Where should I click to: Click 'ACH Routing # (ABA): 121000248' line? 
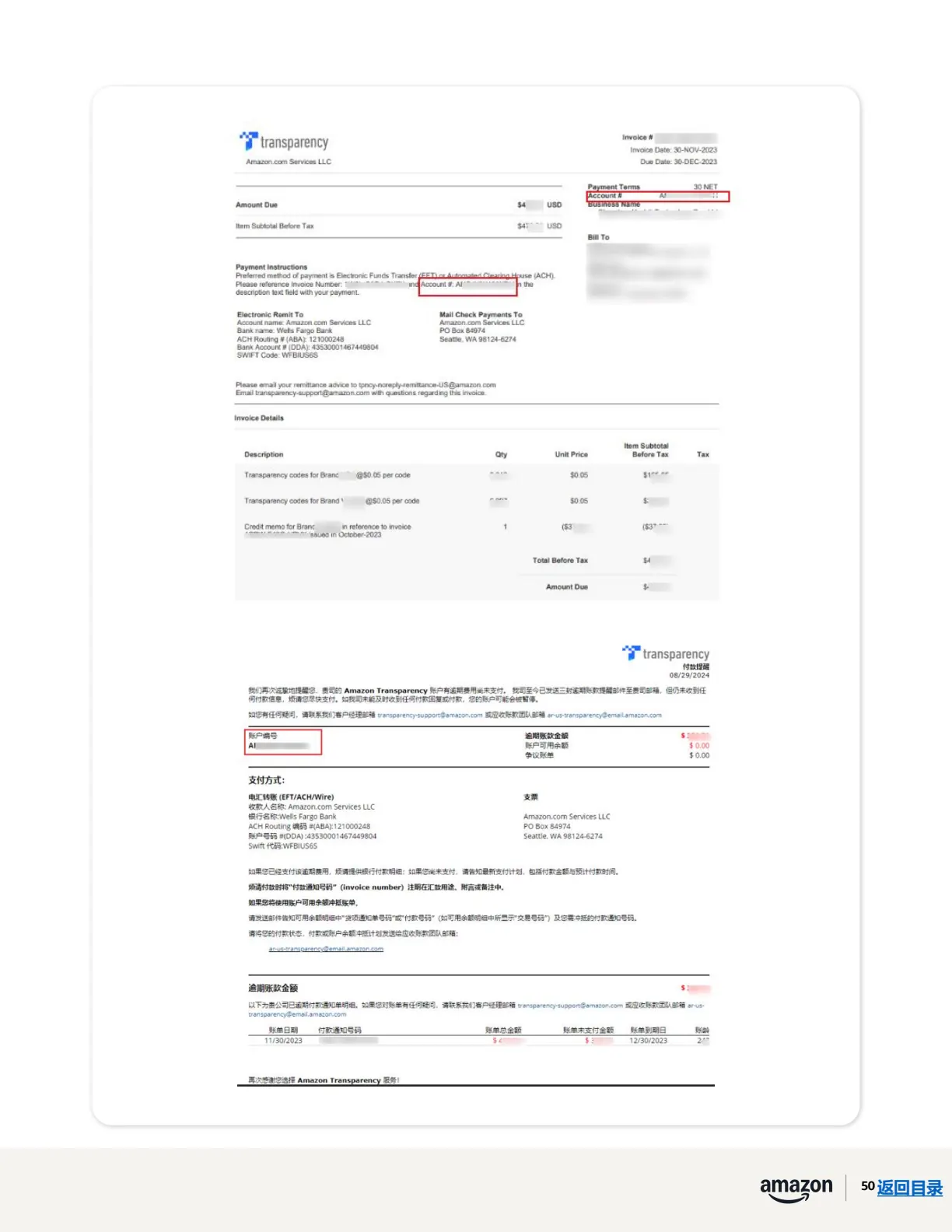(x=290, y=339)
